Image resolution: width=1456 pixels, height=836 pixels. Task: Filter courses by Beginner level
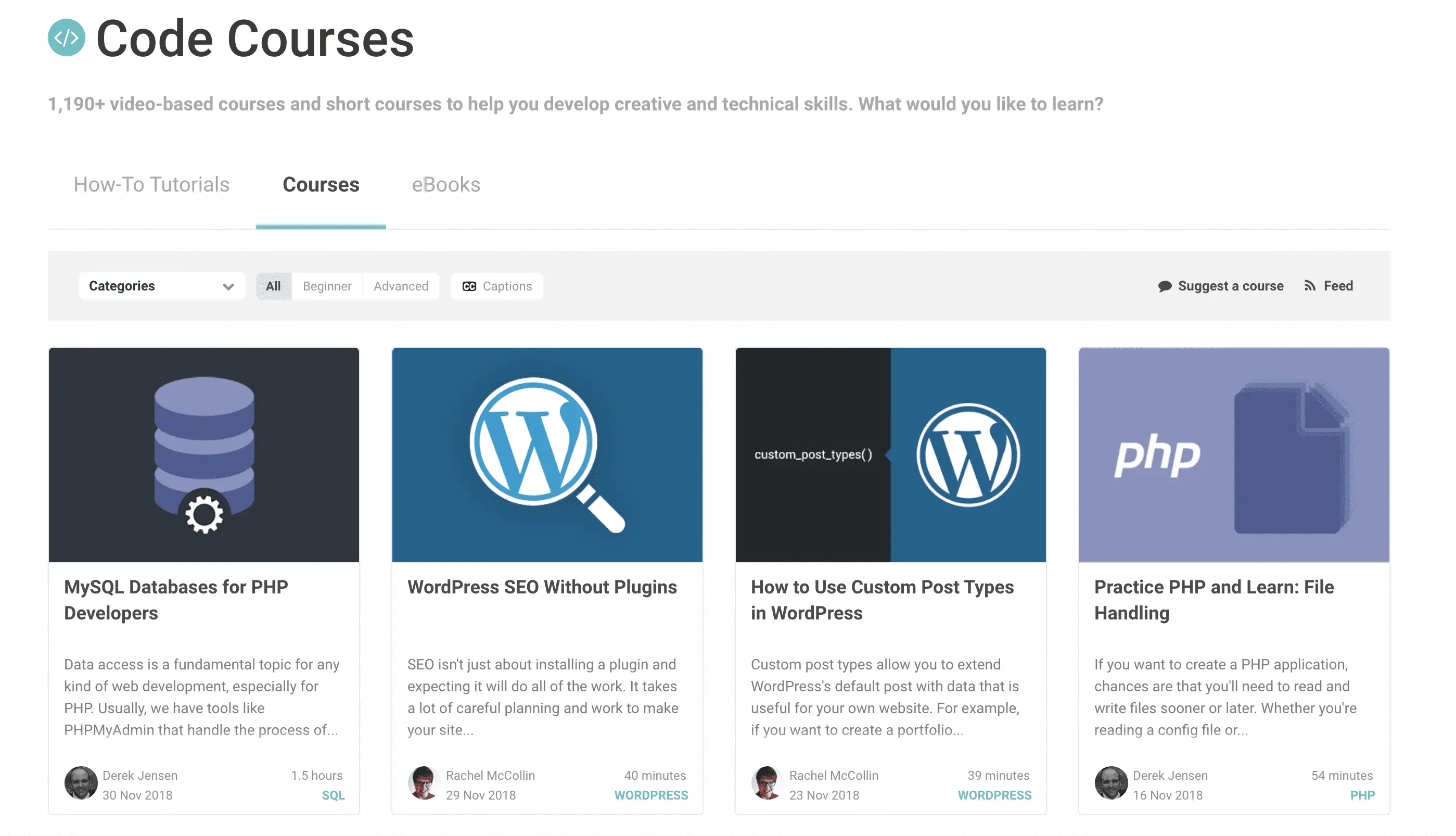[327, 286]
